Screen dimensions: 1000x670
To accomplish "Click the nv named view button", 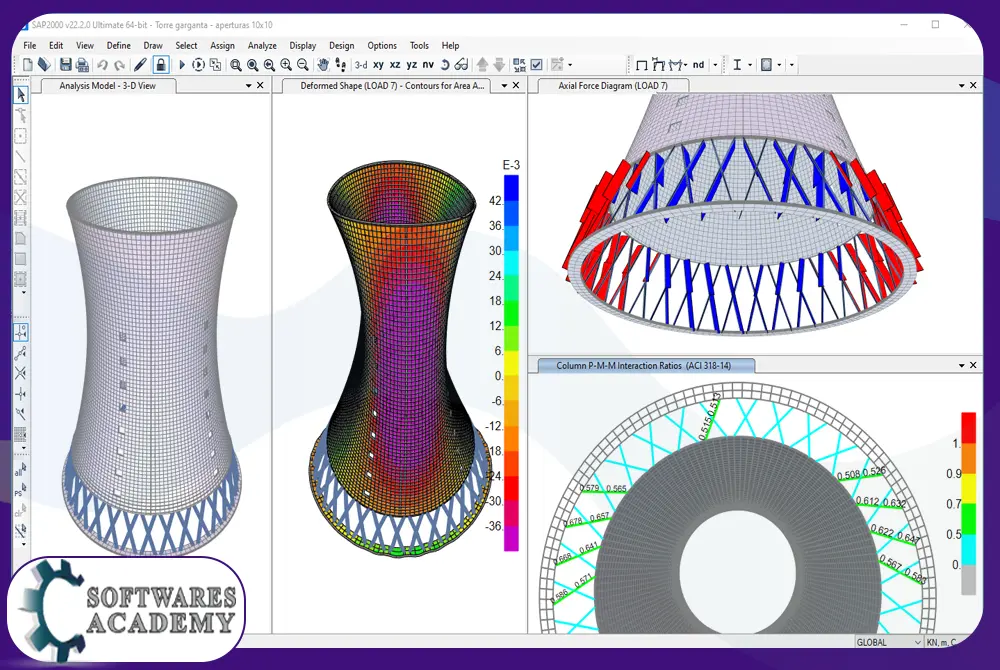I will pos(428,64).
